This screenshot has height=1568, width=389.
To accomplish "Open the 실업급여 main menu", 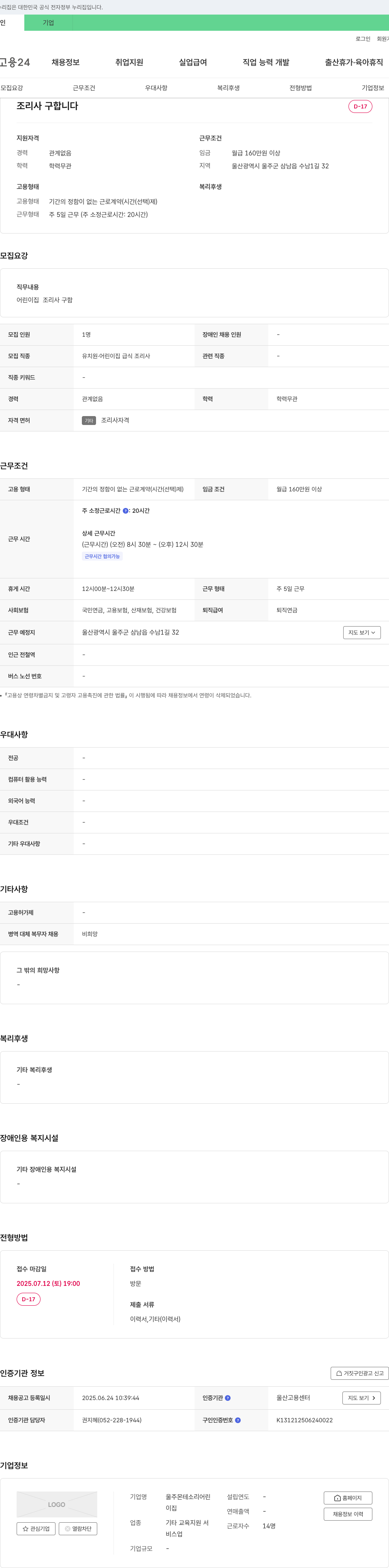I will click(x=192, y=62).
